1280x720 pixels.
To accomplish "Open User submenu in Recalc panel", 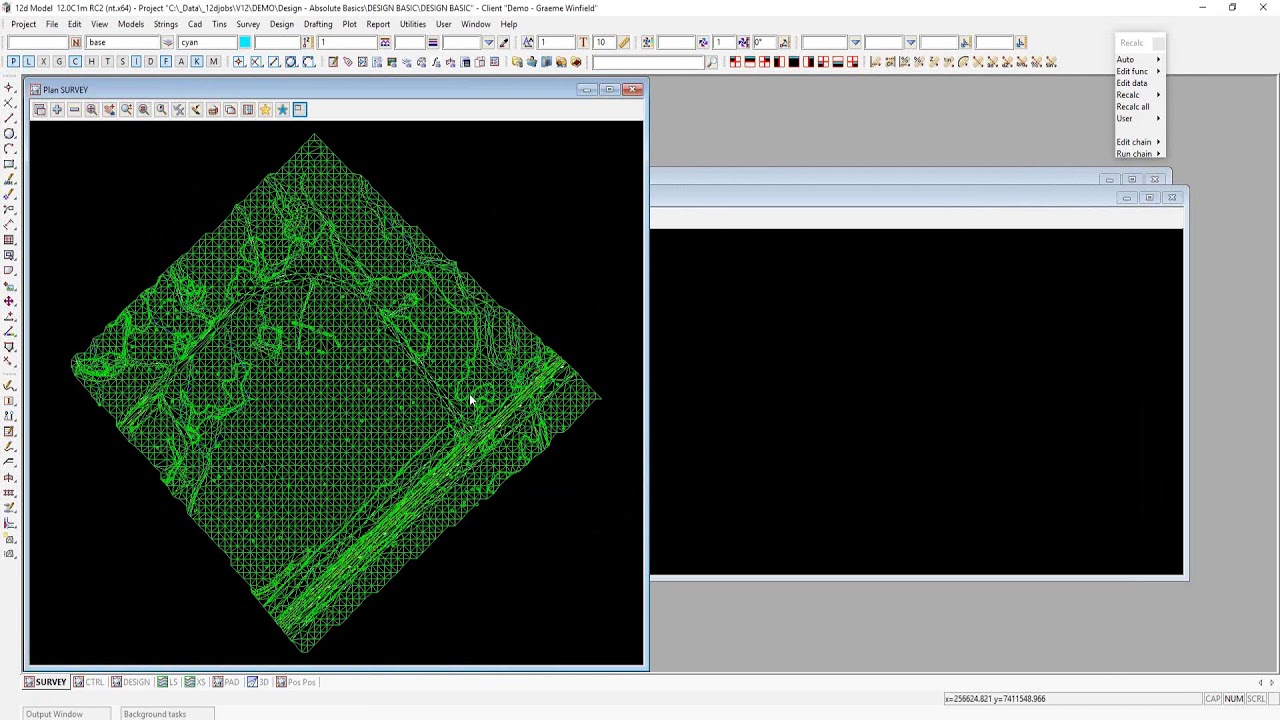I will click(1138, 119).
